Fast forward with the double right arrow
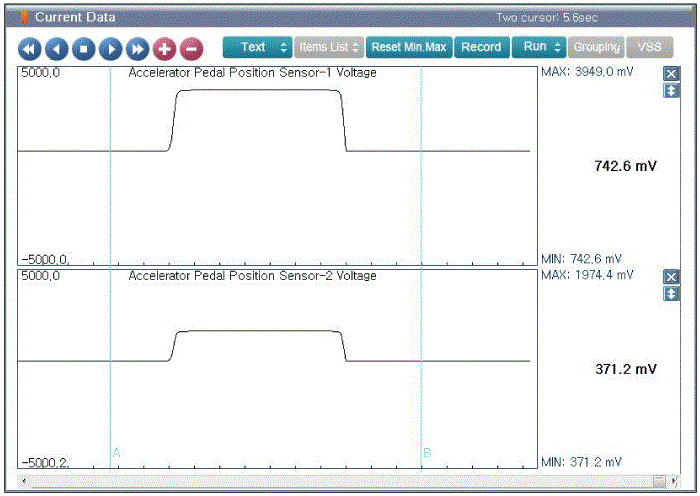Viewport: 700px width, 496px height. tap(138, 49)
